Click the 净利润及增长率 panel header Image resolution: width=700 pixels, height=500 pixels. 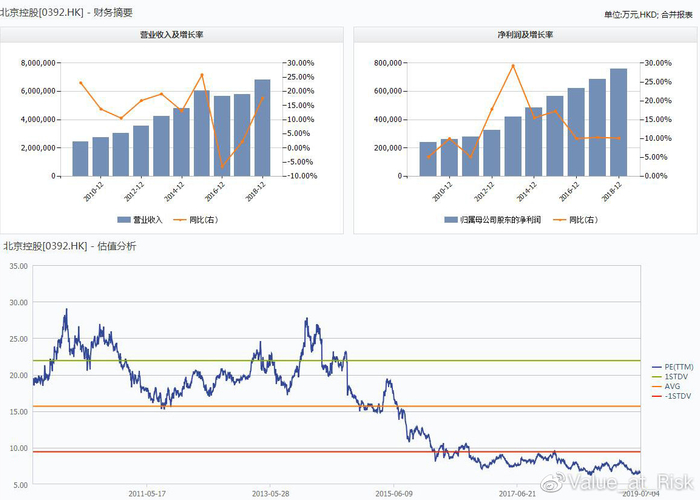click(x=525, y=35)
